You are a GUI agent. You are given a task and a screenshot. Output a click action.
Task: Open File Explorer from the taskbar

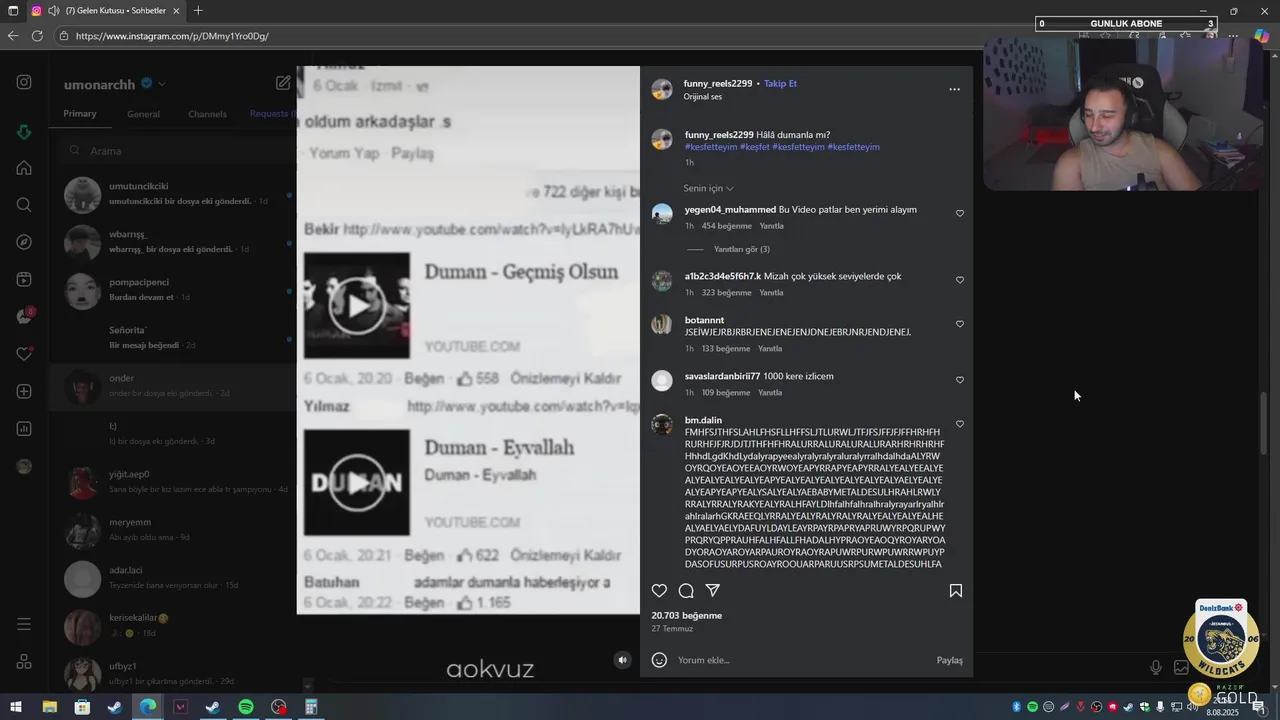point(49,707)
